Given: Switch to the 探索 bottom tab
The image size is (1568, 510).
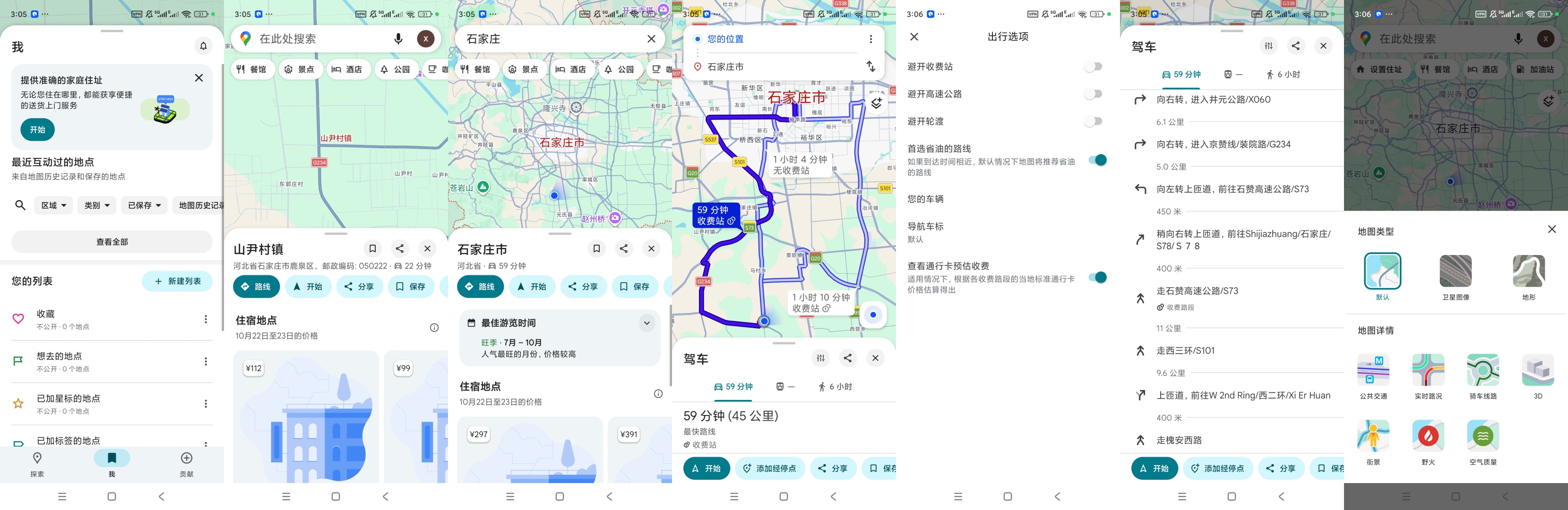Looking at the screenshot, I should [37, 464].
